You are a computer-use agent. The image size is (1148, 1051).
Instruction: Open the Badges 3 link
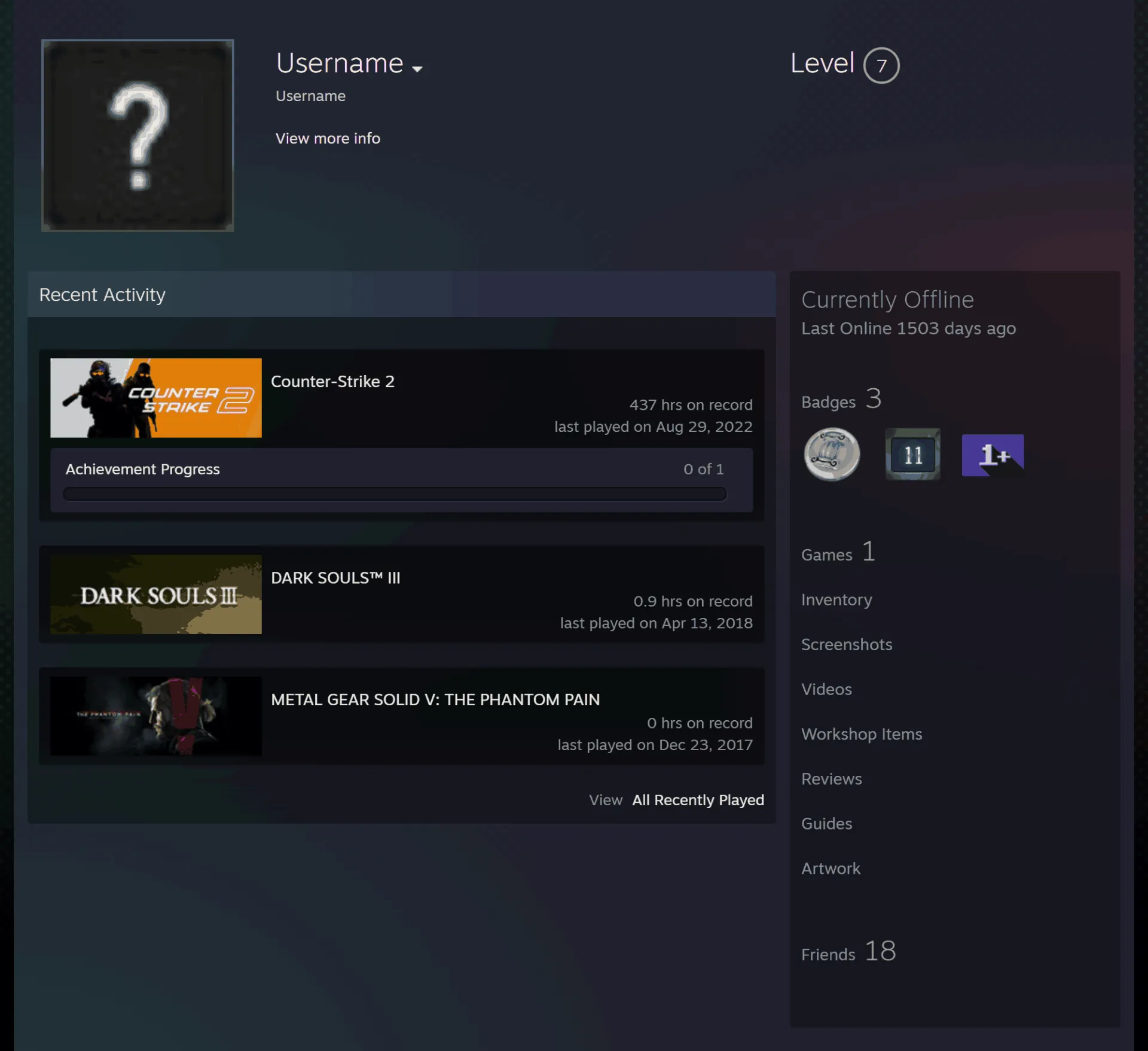click(x=841, y=399)
